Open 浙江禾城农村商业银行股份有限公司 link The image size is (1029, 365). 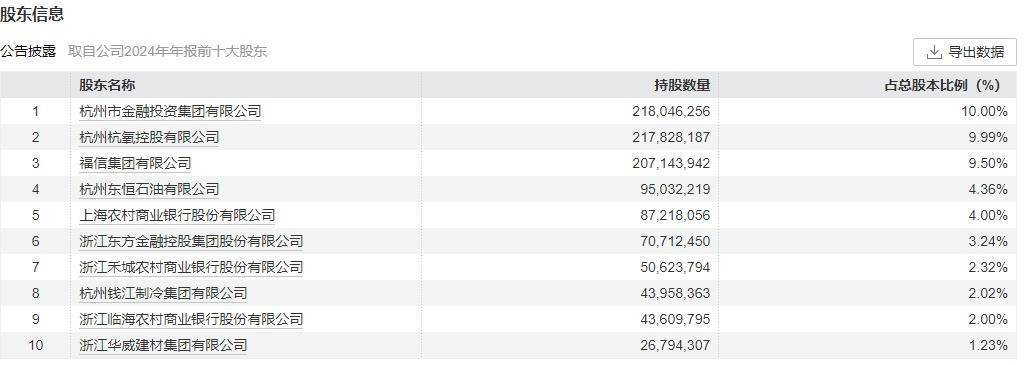pos(191,267)
